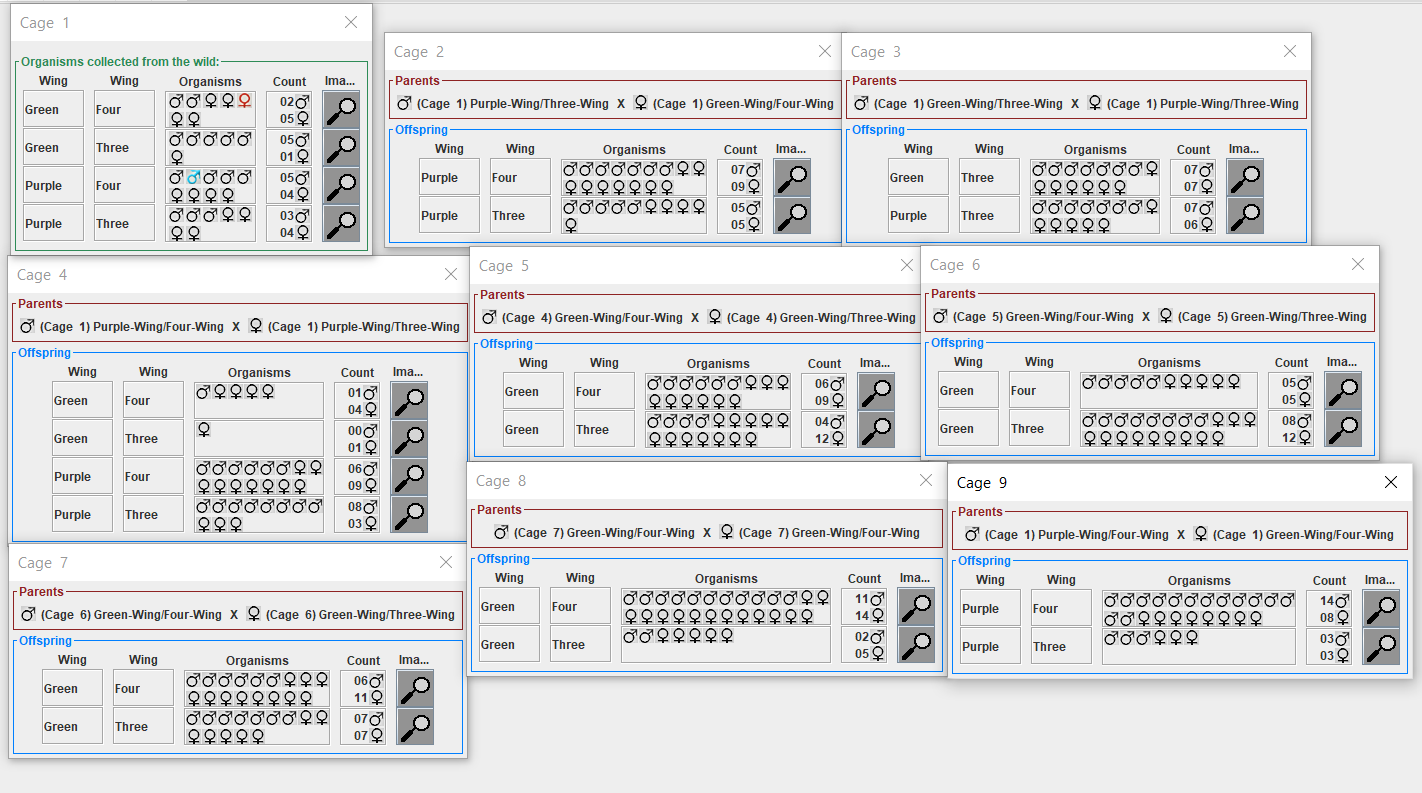The height and width of the screenshot is (793, 1422).
Task: Click the Parents label in Cage 9
Action: pyautogui.click(x=981, y=512)
